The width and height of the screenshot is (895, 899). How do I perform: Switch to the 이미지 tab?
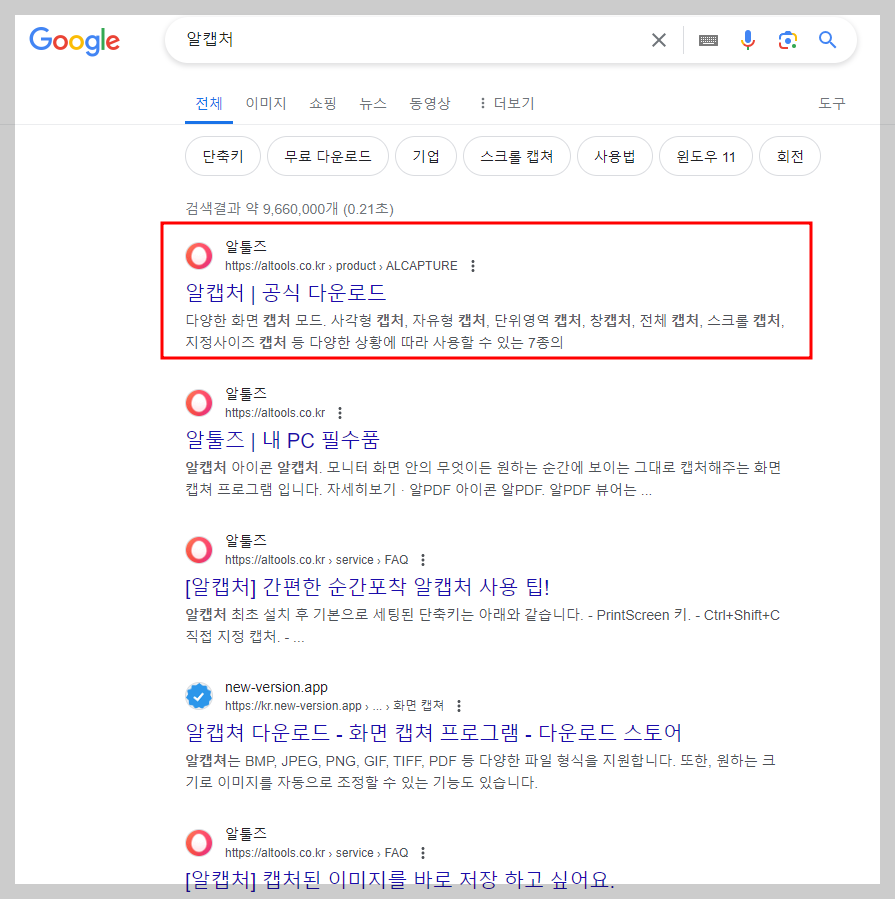[x=266, y=104]
